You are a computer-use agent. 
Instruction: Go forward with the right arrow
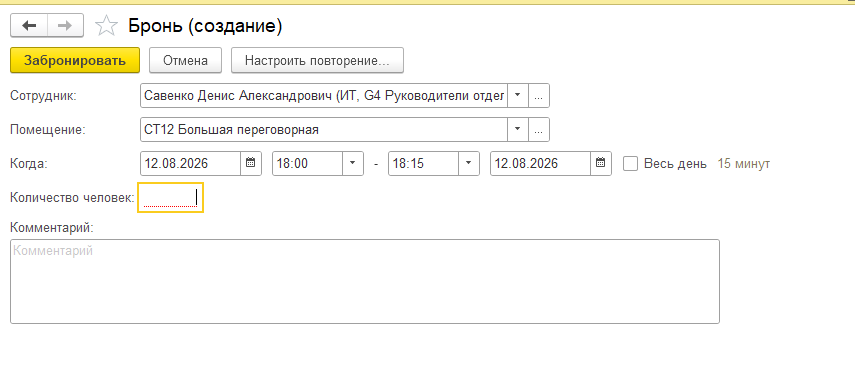pyautogui.click(x=65, y=26)
